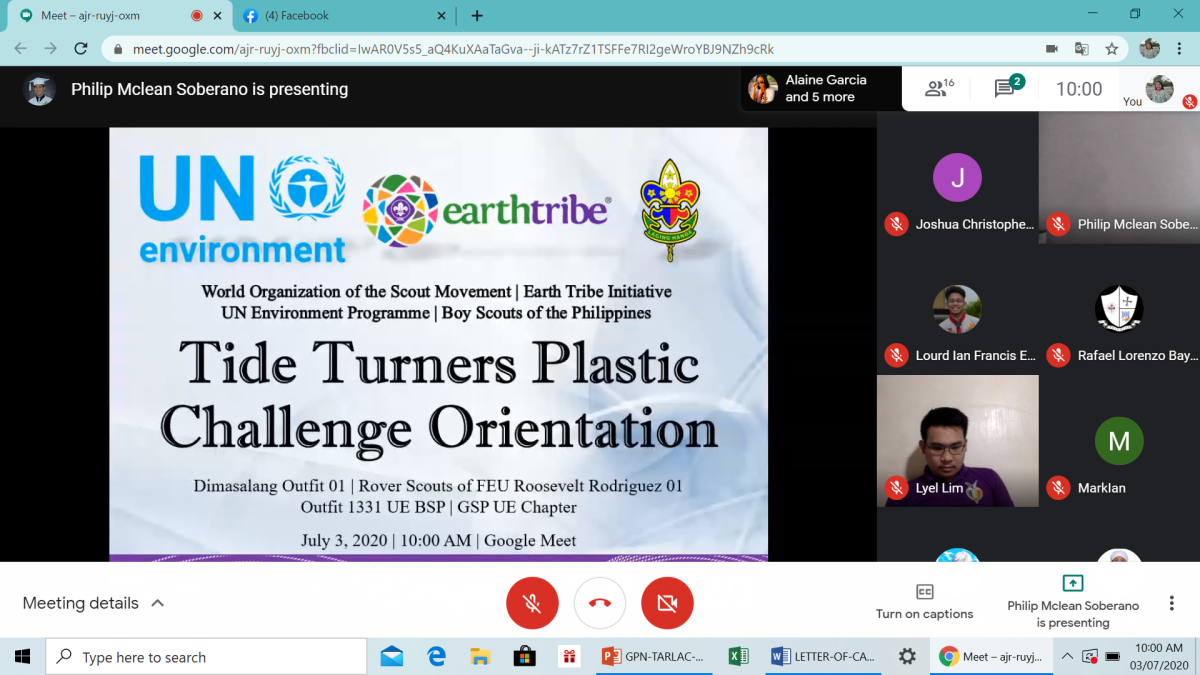The width and height of the screenshot is (1200, 675).
Task: Click the camera permissions icon in address bar
Action: pos(1052,47)
